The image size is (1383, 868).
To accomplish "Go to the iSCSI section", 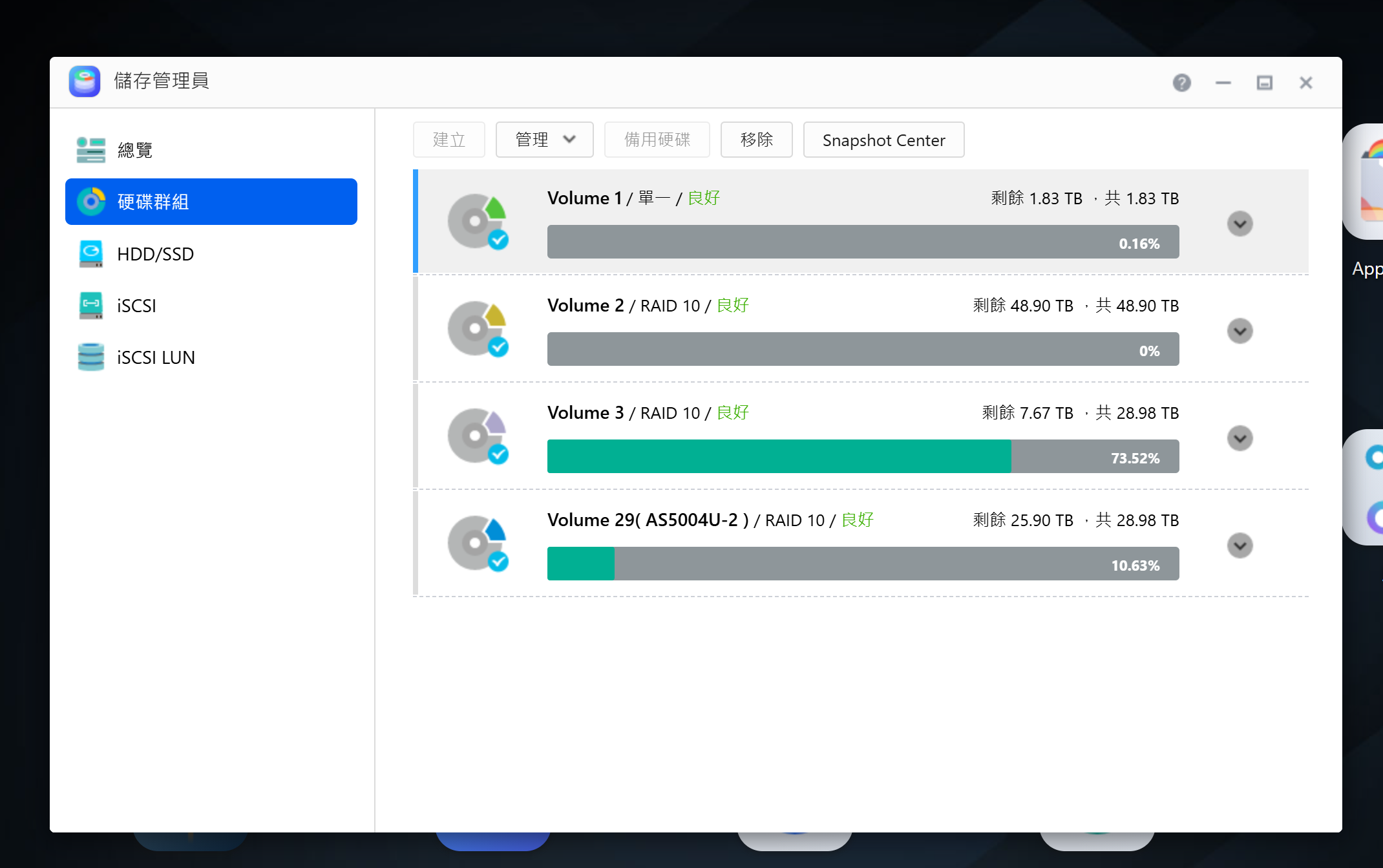I will 211,306.
